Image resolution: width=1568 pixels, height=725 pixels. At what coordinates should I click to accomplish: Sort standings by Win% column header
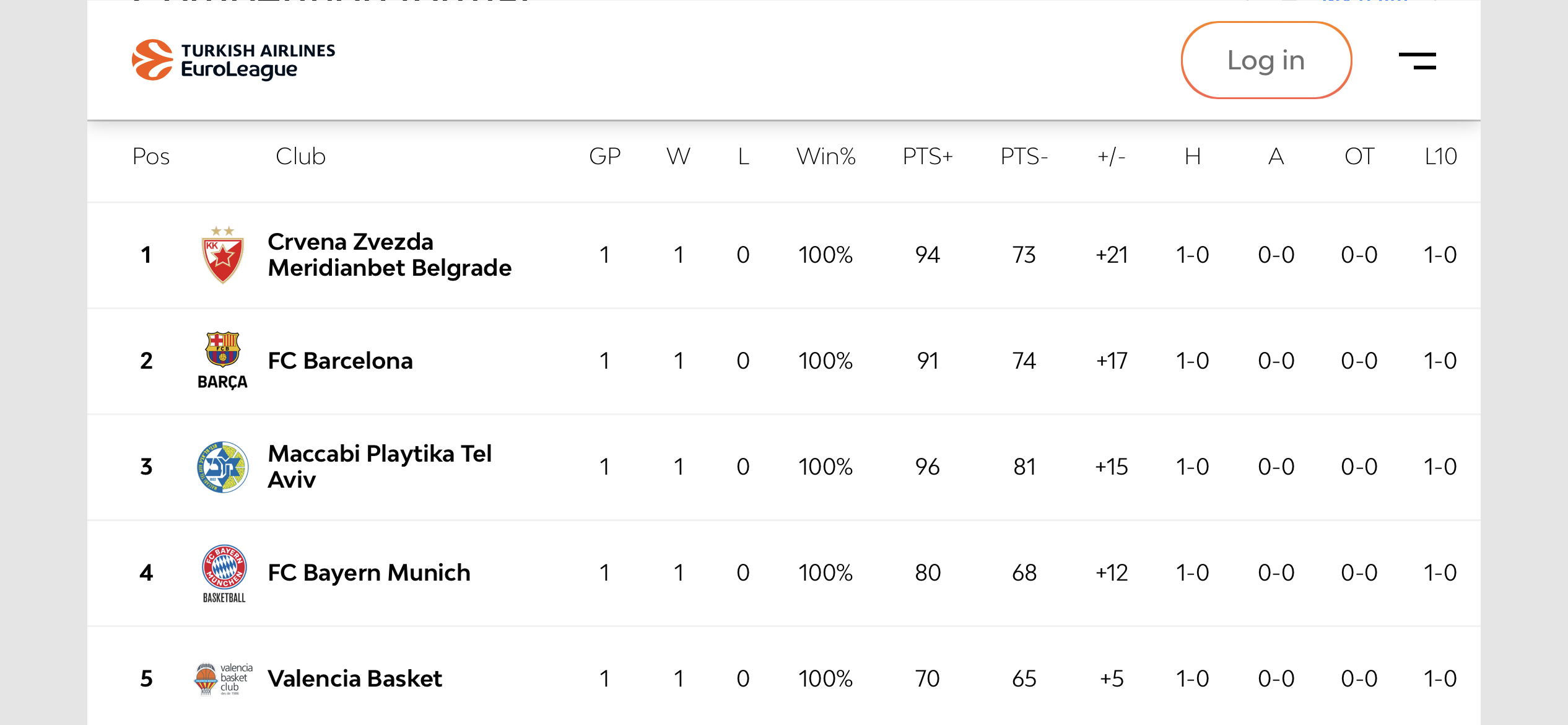[825, 156]
